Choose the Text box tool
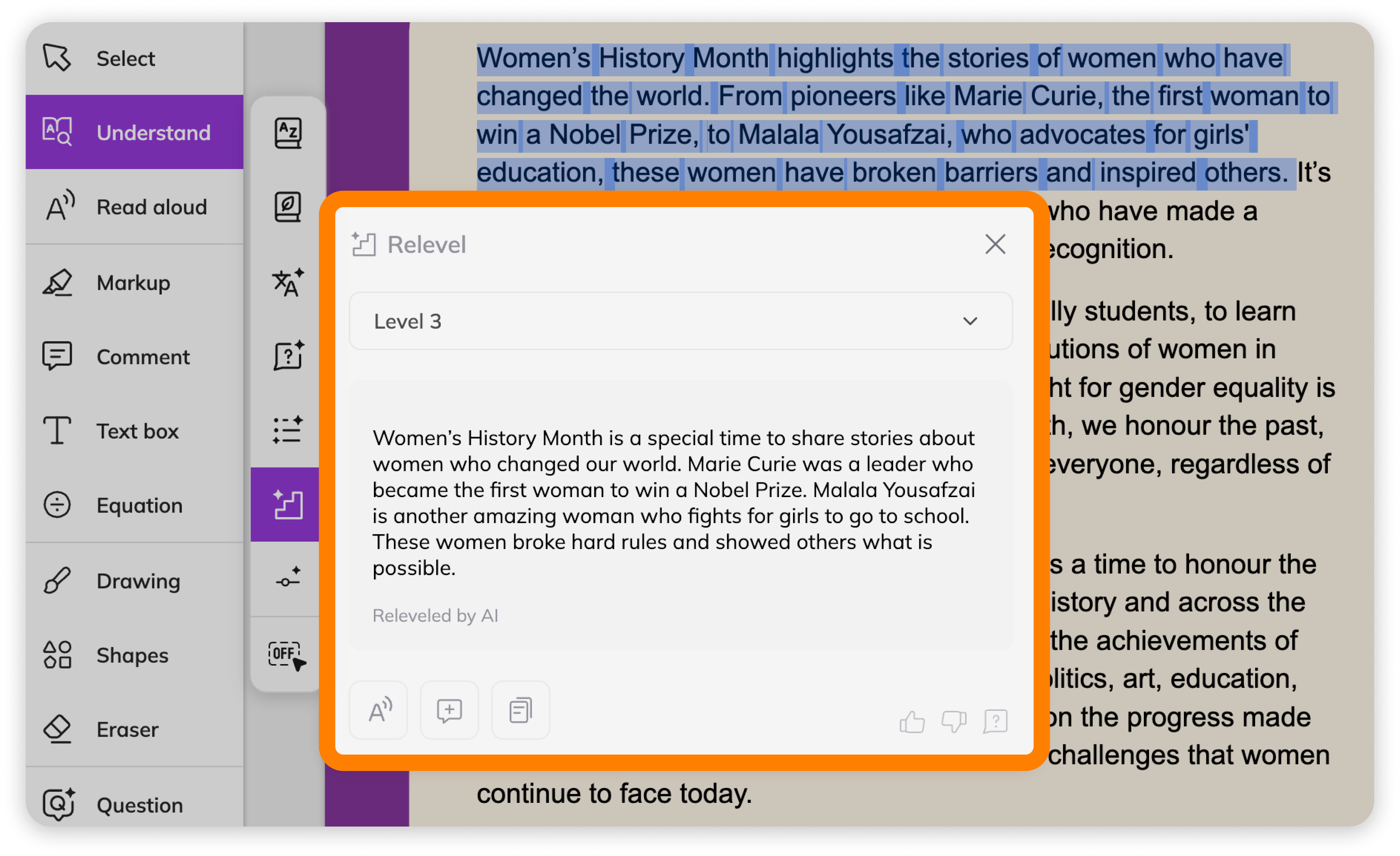Screen dimensions: 1400x856 (134, 431)
